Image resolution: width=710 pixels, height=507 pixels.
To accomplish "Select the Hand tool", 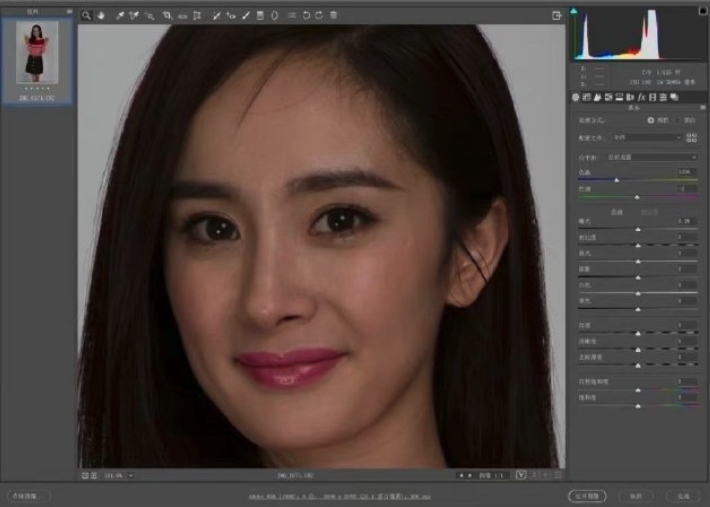I will coord(101,16).
